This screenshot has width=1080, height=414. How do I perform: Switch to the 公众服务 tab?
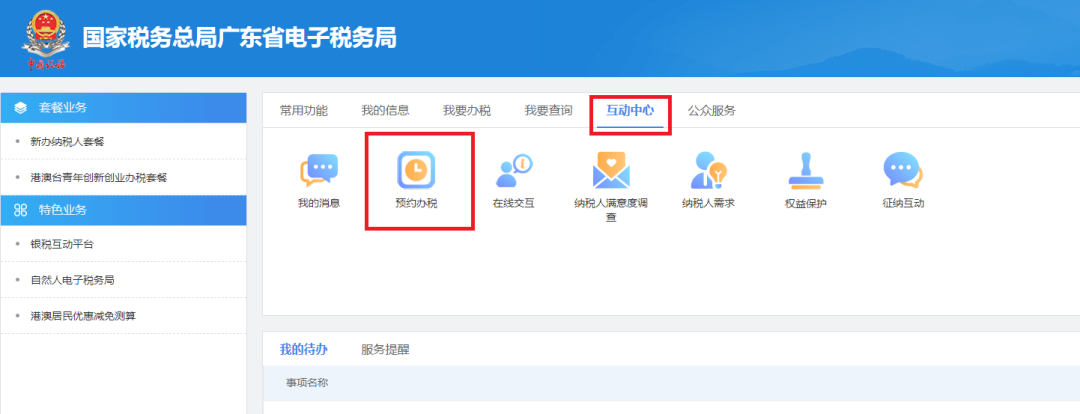coord(712,111)
